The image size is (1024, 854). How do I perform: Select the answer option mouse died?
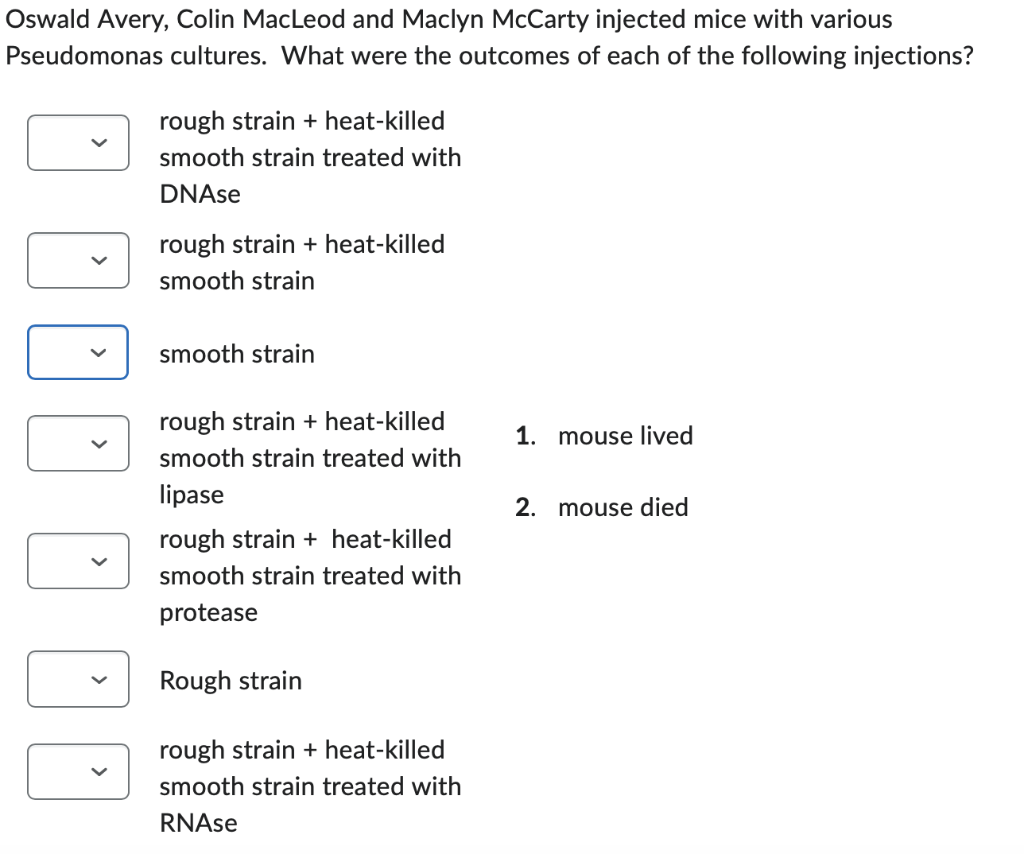click(623, 507)
